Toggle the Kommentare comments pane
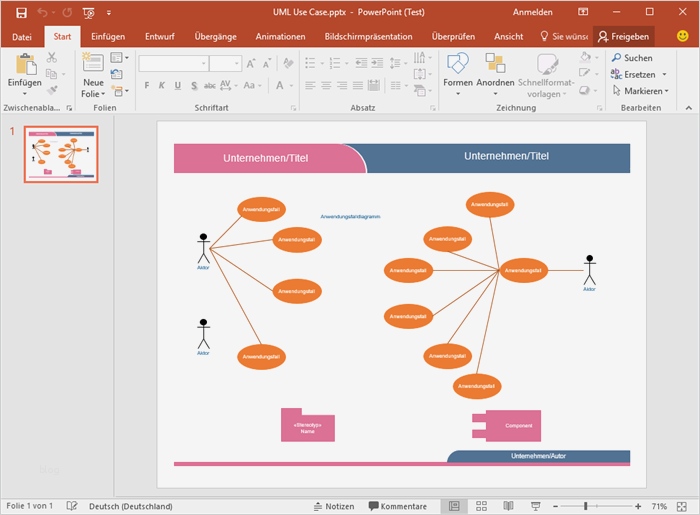This screenshot has height=515, width=700. pos(398,507)
